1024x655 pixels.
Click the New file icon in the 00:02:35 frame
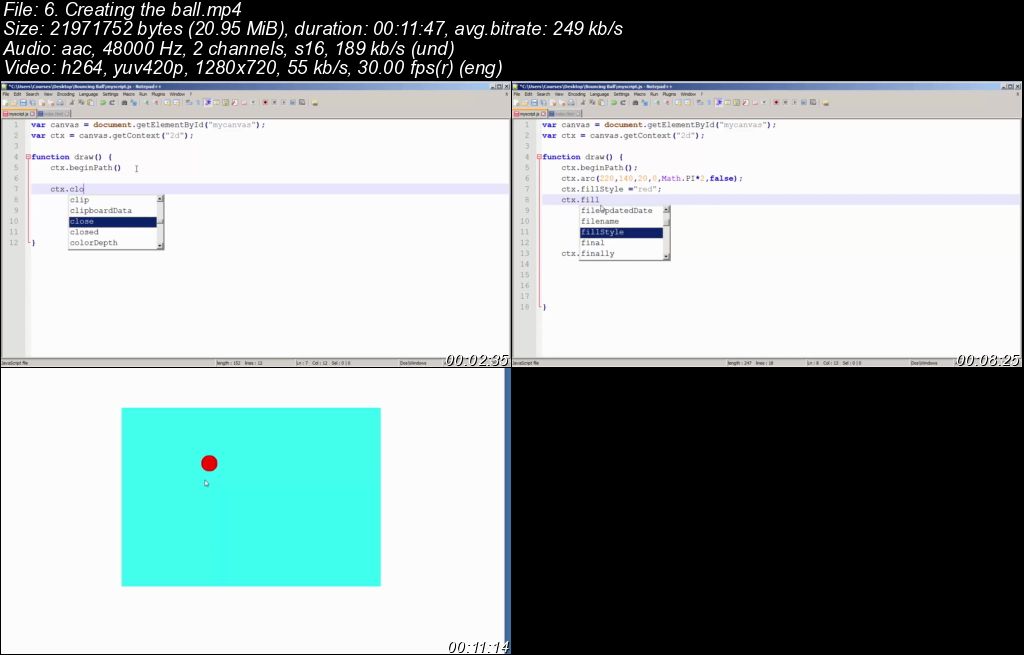(x=5, y=102)
